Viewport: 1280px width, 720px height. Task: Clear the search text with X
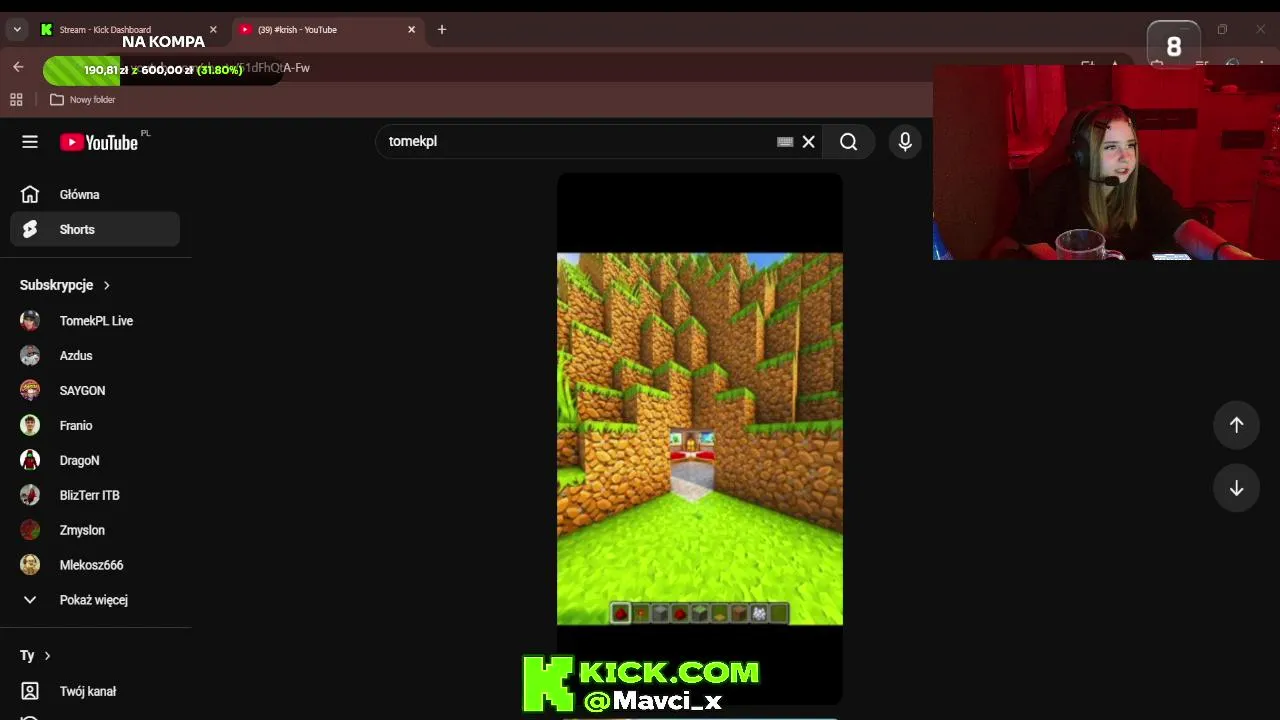pyautogui.click(x=809, y=142)
